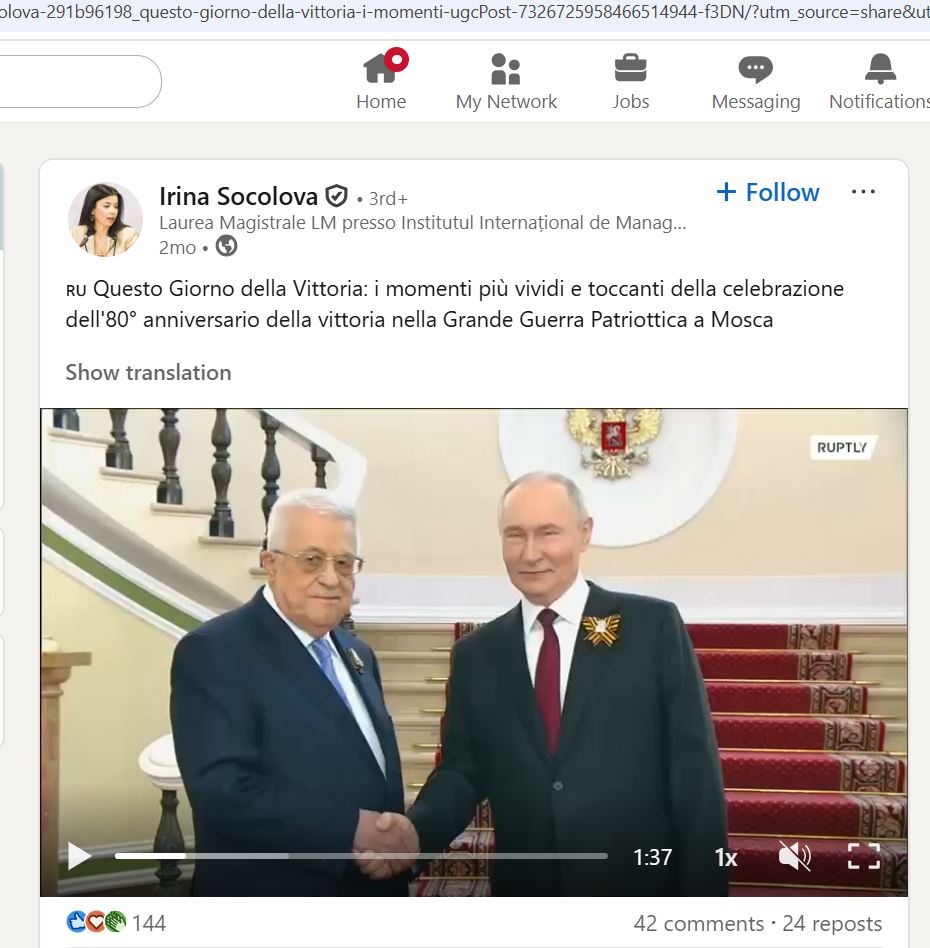The image size is (930, 948).
Task: Toggle fullscreen video mode
Action: point(863,855)
